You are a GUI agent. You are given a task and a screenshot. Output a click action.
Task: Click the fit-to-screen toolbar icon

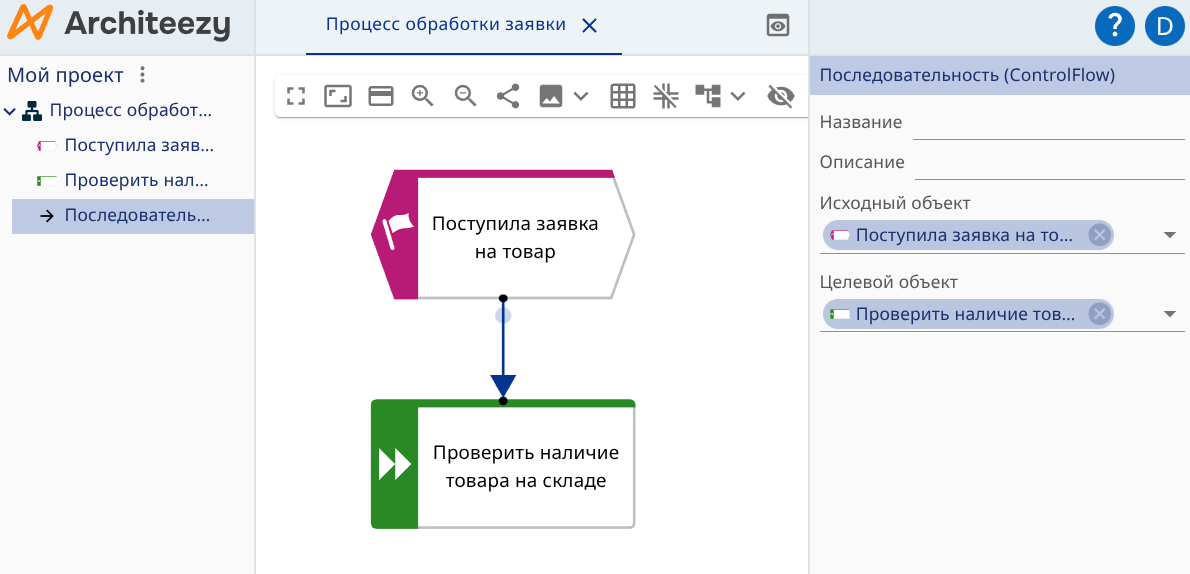click(296, 96)
